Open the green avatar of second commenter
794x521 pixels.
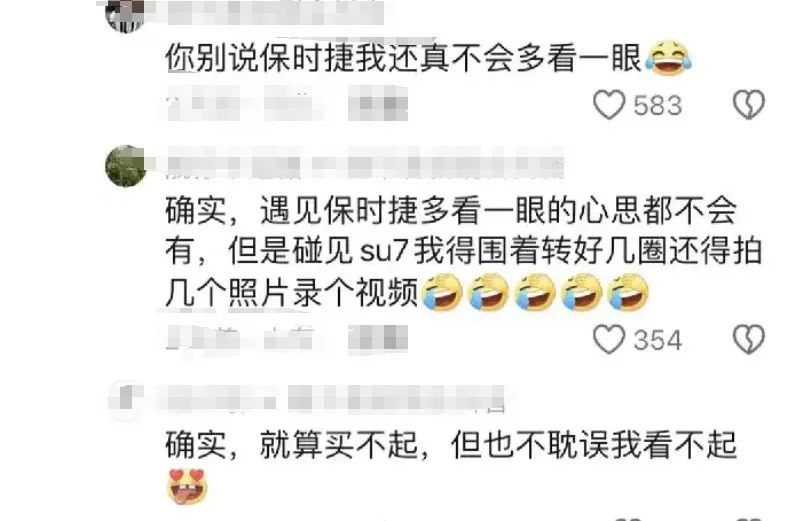pyautogui.click(x=125, y=166)
